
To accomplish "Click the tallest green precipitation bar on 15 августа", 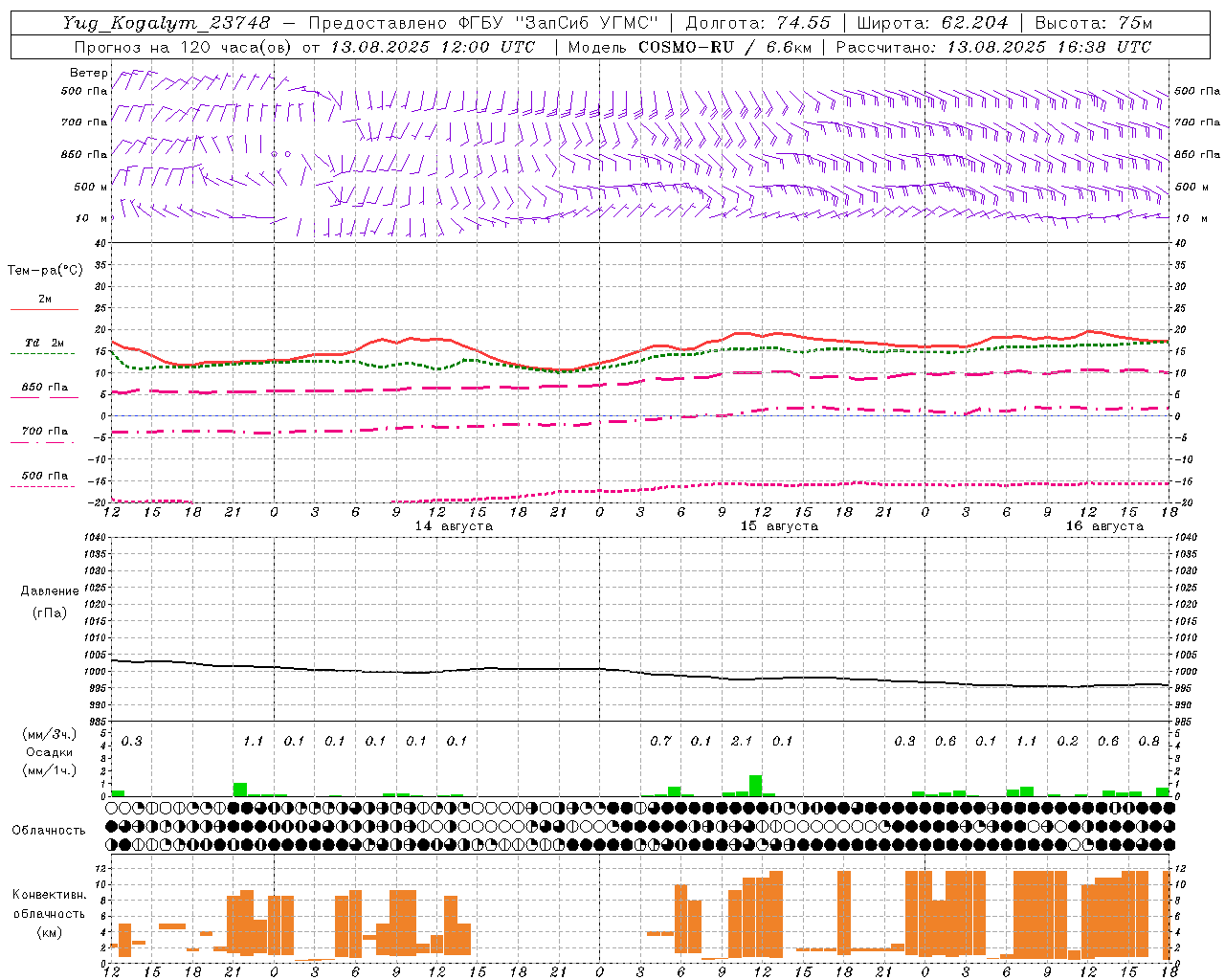I will [755, 785].
